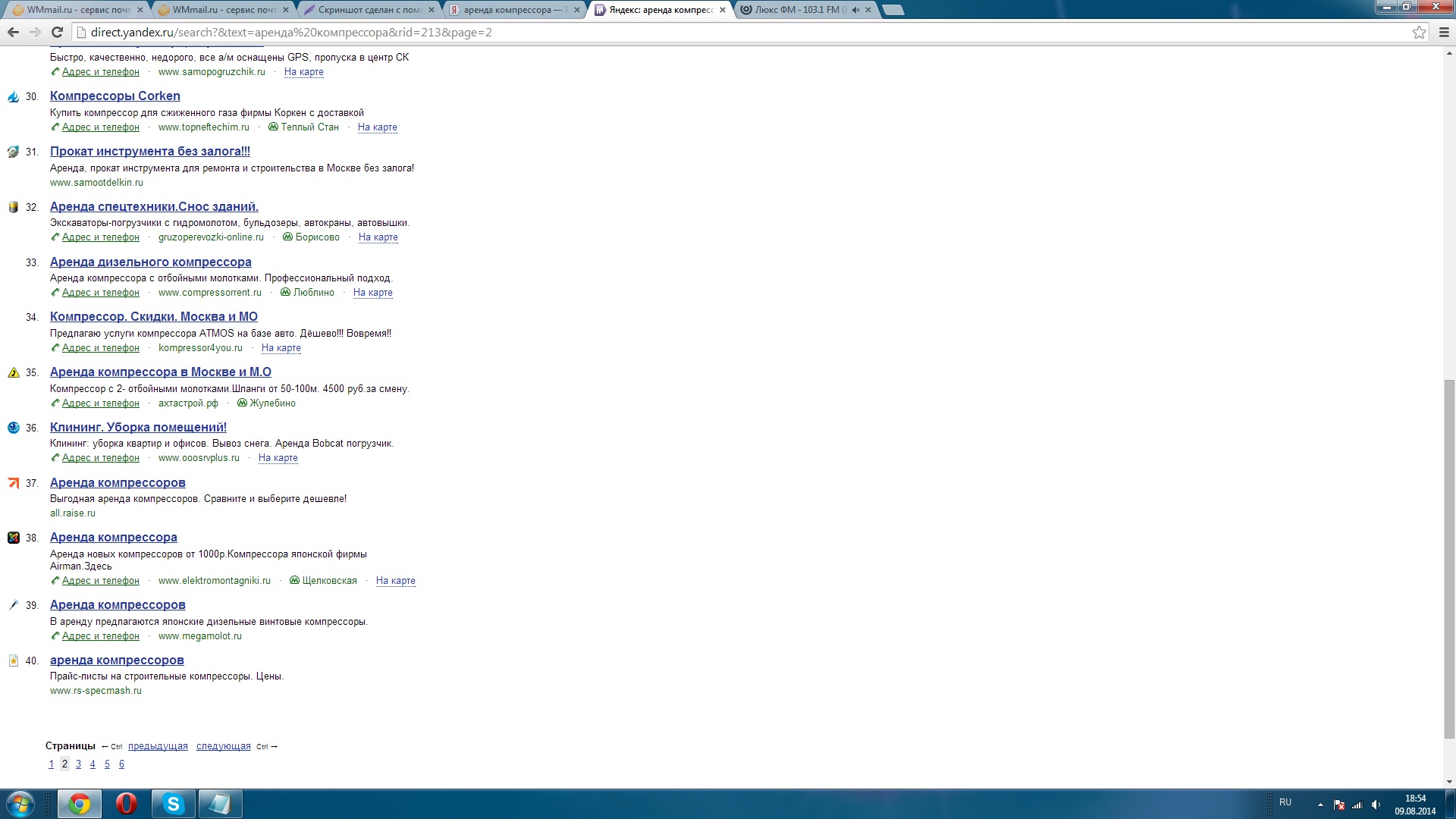1456x819 pixels.
Task: Open Skype from the taskbar
Action: coord(174,804)
